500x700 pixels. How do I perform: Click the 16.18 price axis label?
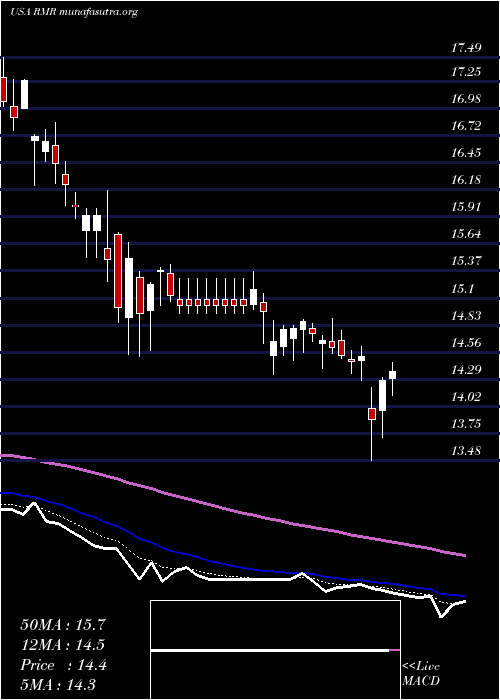click(466, 180)
